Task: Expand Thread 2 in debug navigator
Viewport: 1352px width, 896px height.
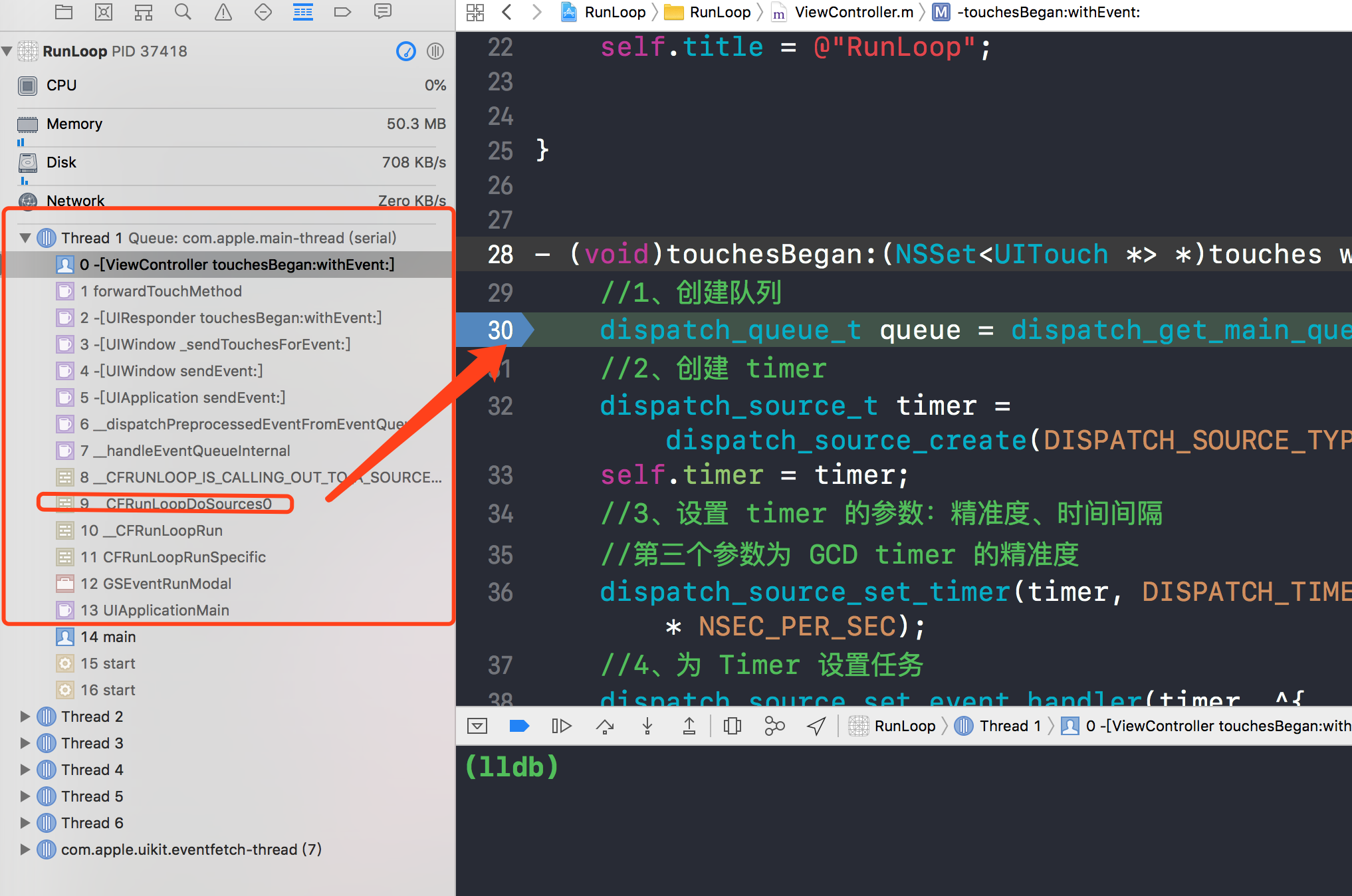Action: coord(25,717)
